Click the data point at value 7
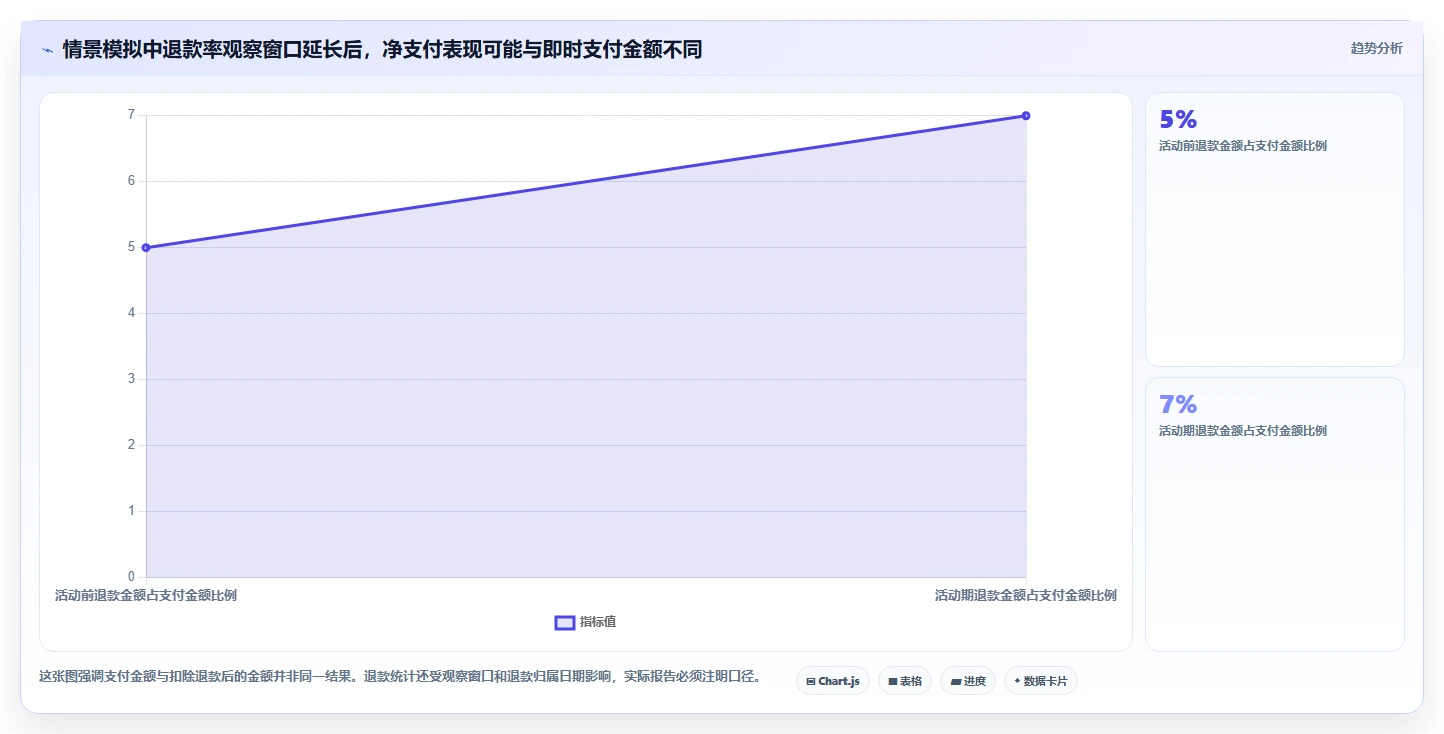This screenshot has height=734, width=1444. click(x=1026, y=115)
